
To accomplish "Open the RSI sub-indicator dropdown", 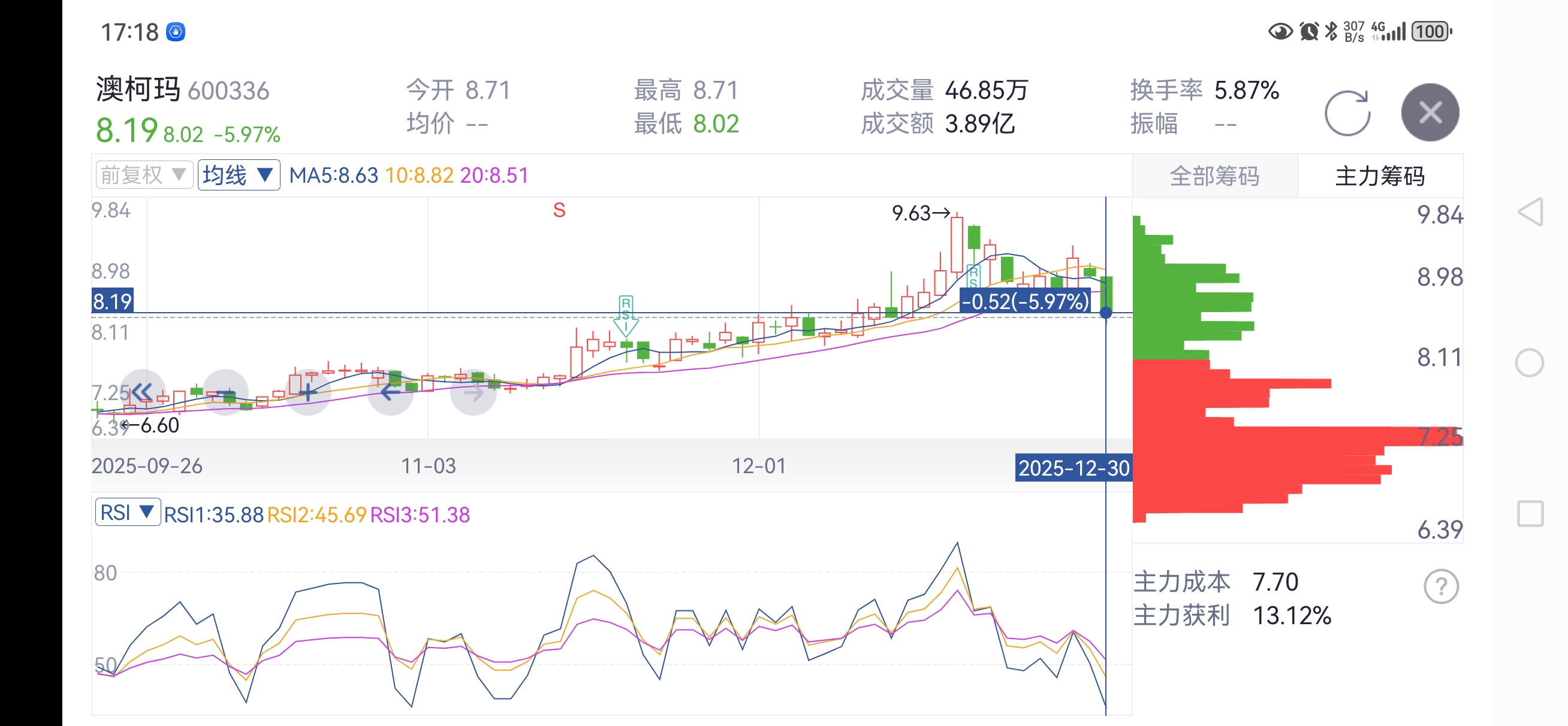I will (x=127, y=512).
